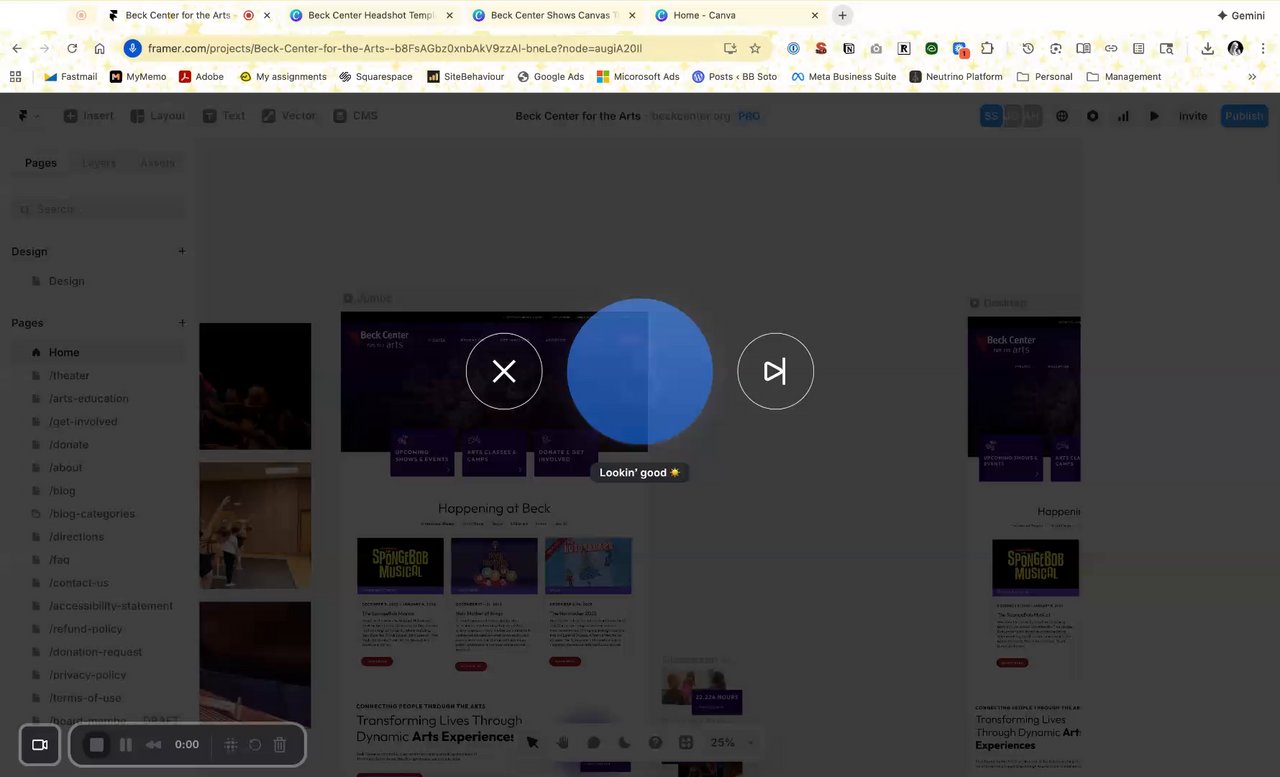Click the drag-handle grid icon on recorder
Screen dimensions: 1280x777
point(230,744)
